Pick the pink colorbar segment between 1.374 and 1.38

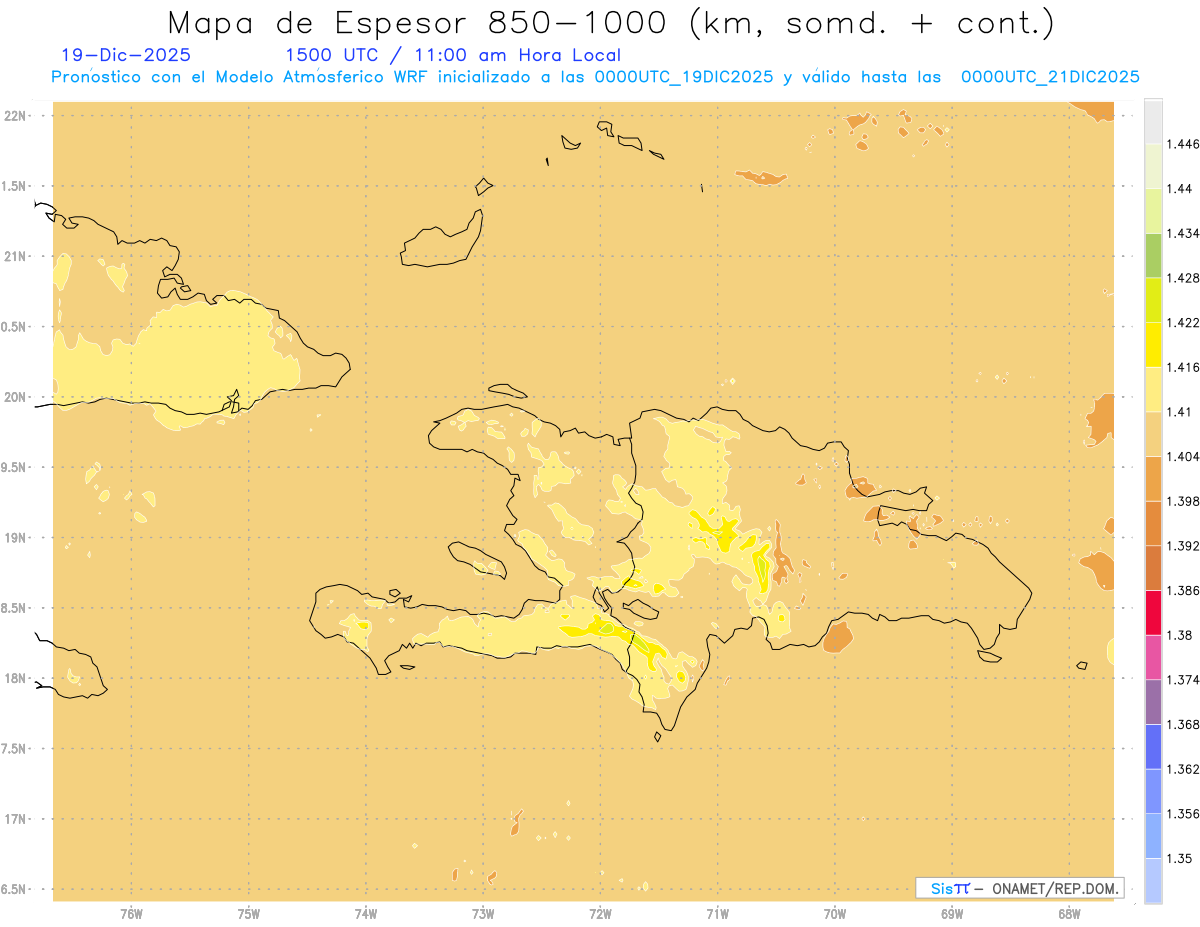[x=1153, y=657]
